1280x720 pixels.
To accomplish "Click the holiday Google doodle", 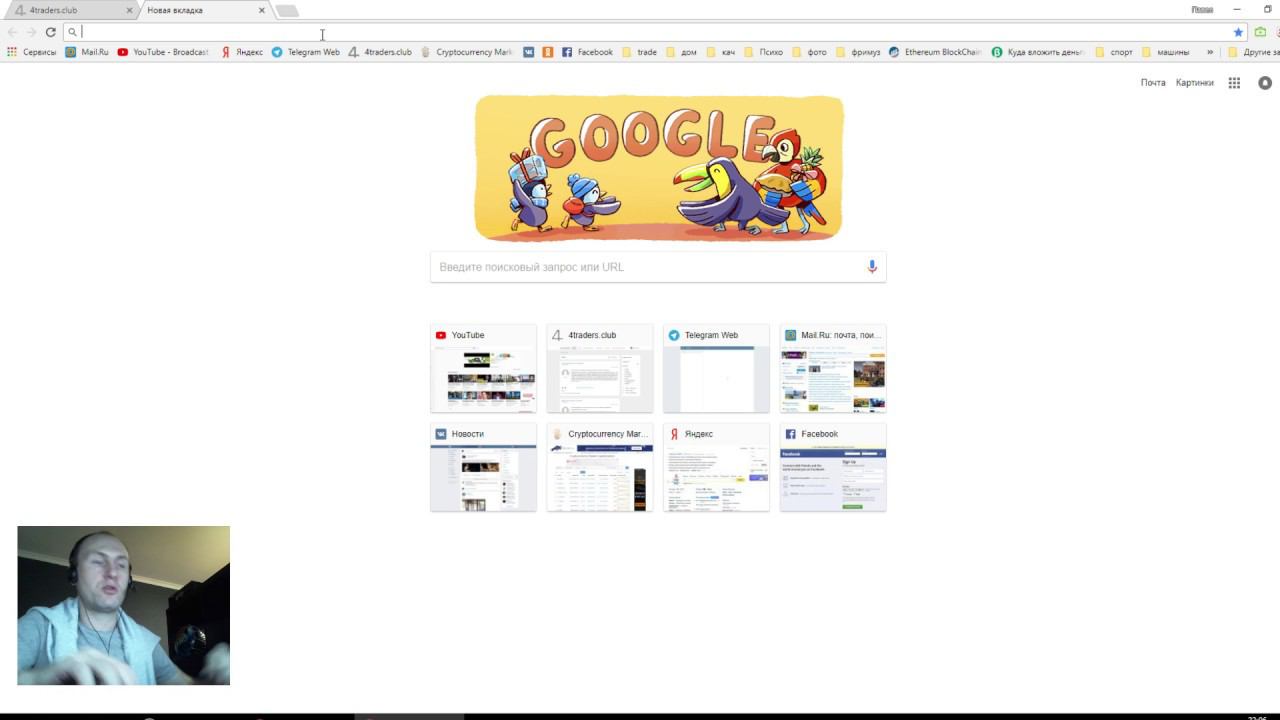I will tap(659, 168).
